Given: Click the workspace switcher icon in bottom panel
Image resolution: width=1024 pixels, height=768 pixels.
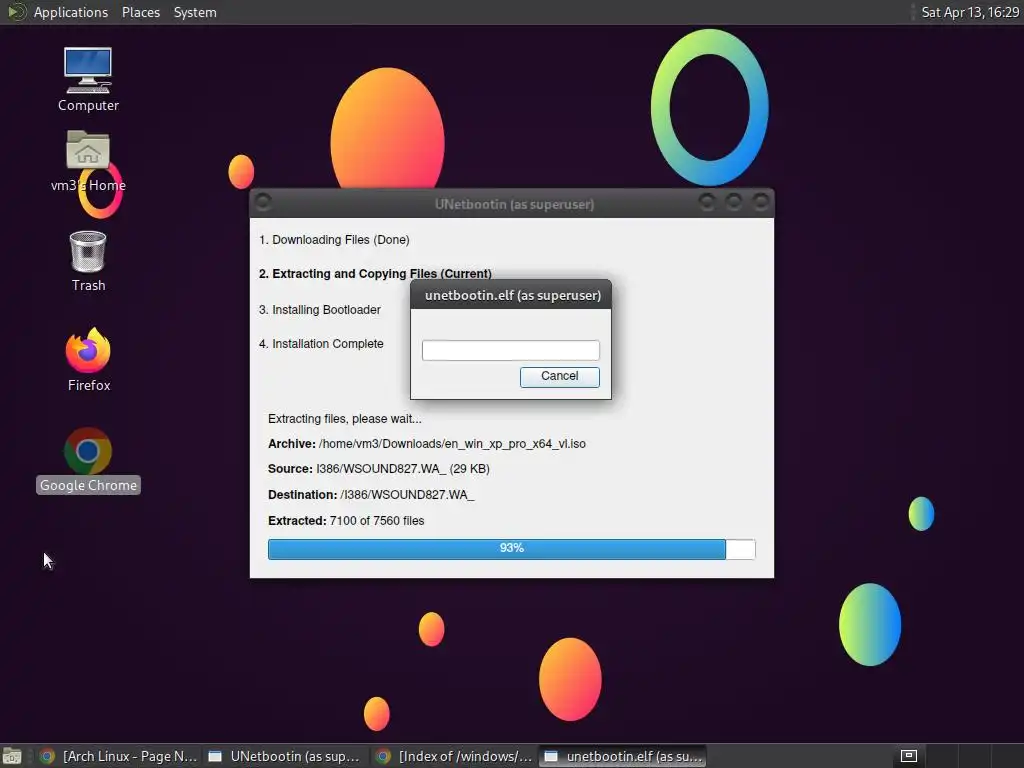Looking at the screenshot, I should pyautogui.click(x=908, y=756).
